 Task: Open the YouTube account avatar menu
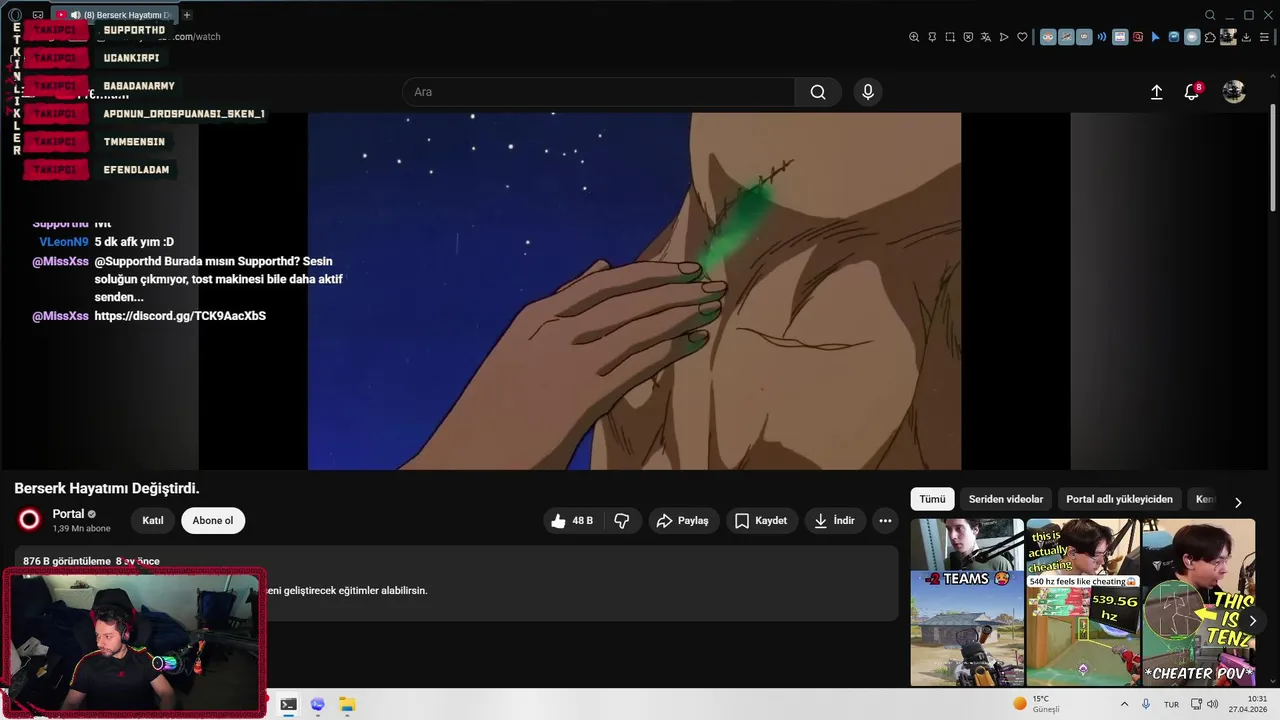[x=1234, y=92]
